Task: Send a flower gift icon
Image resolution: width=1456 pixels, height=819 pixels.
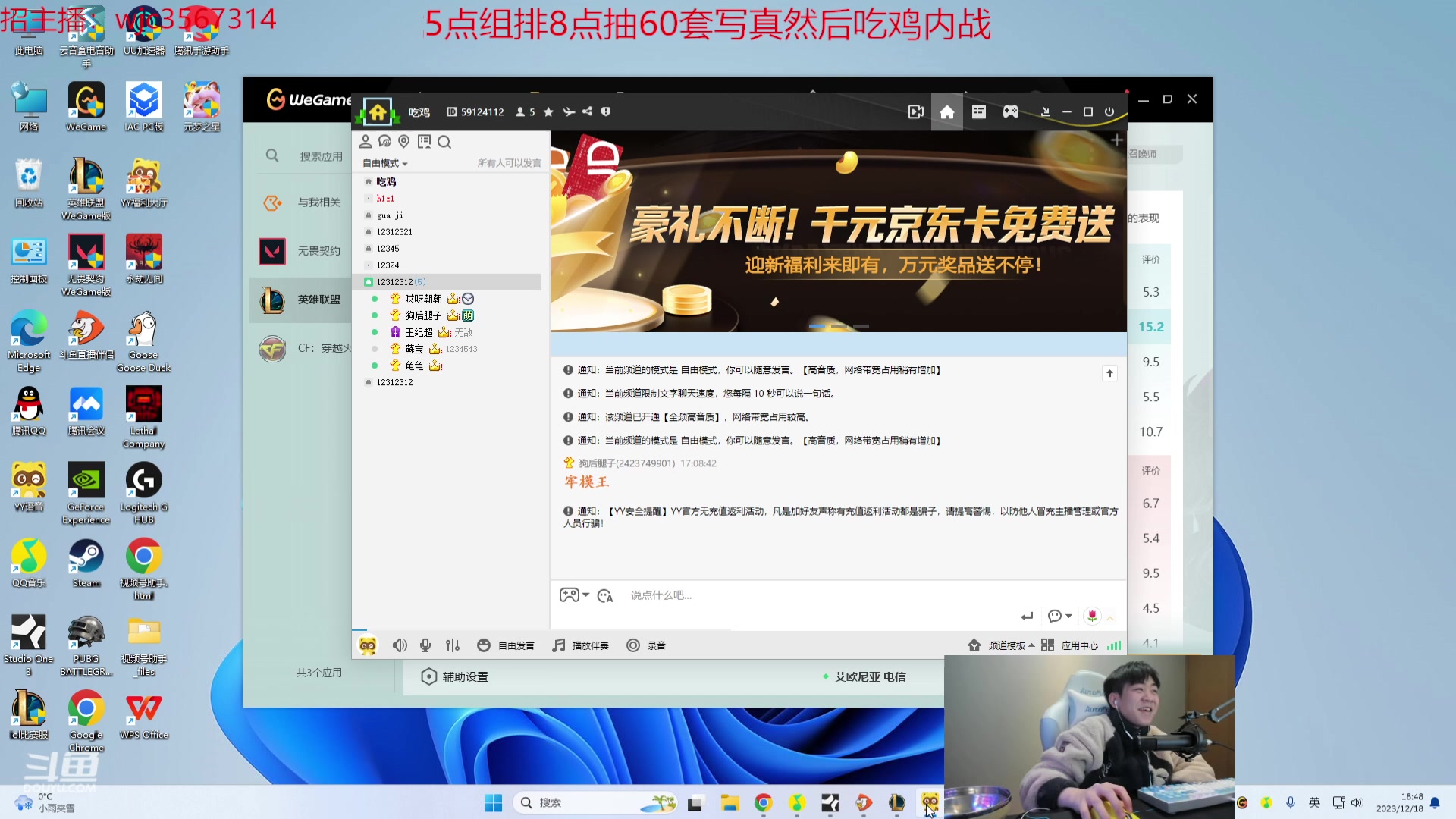Action: point(1092,616)
